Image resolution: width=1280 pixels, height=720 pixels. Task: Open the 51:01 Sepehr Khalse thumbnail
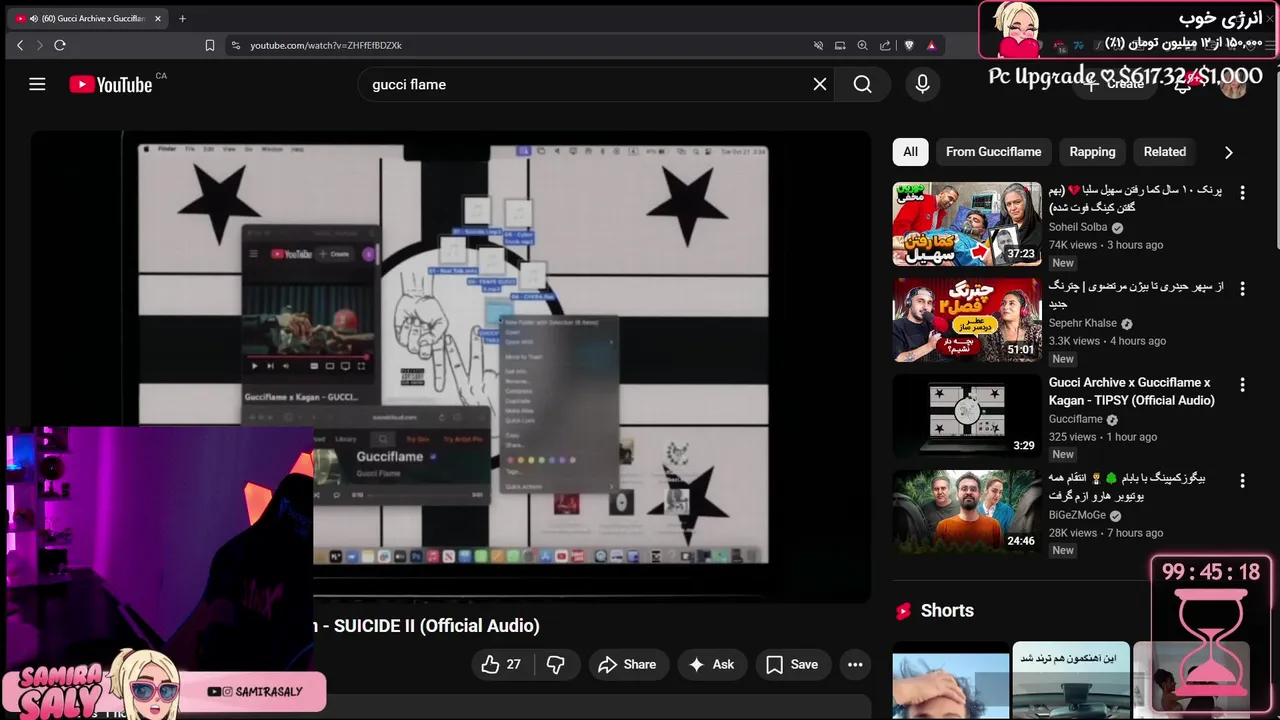pyautogui.click(x=967, y=319)
